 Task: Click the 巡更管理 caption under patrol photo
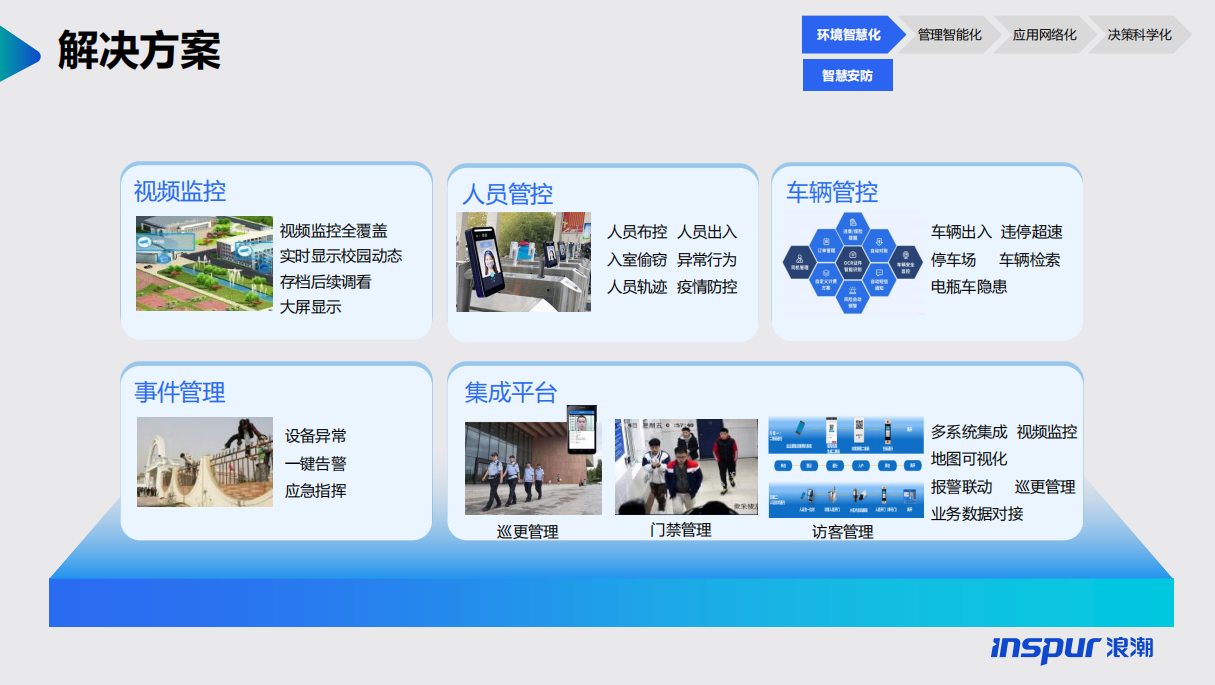[528, 532]
